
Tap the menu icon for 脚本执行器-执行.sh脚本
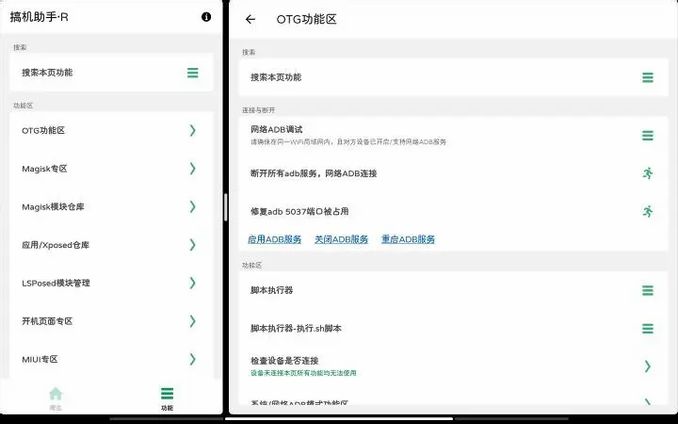[x=647, y=328]
